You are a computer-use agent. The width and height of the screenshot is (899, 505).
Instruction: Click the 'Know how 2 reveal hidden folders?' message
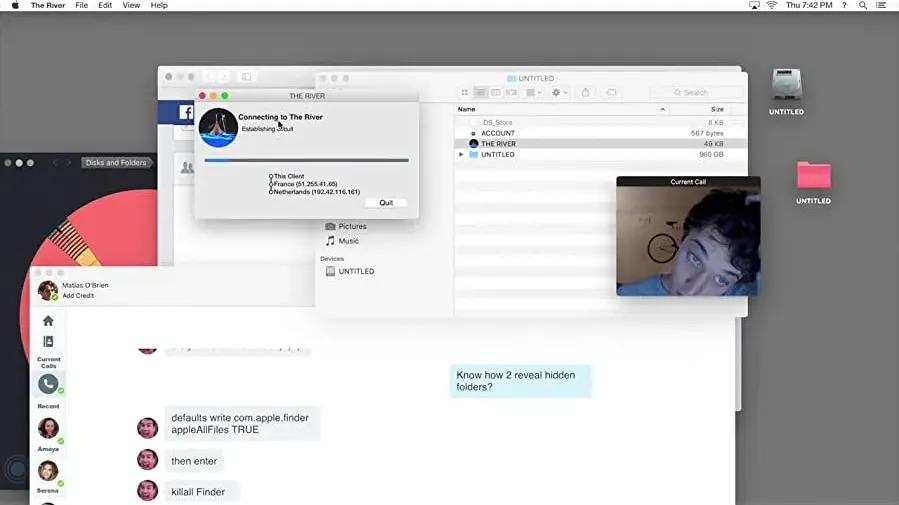tap(521, 381)
